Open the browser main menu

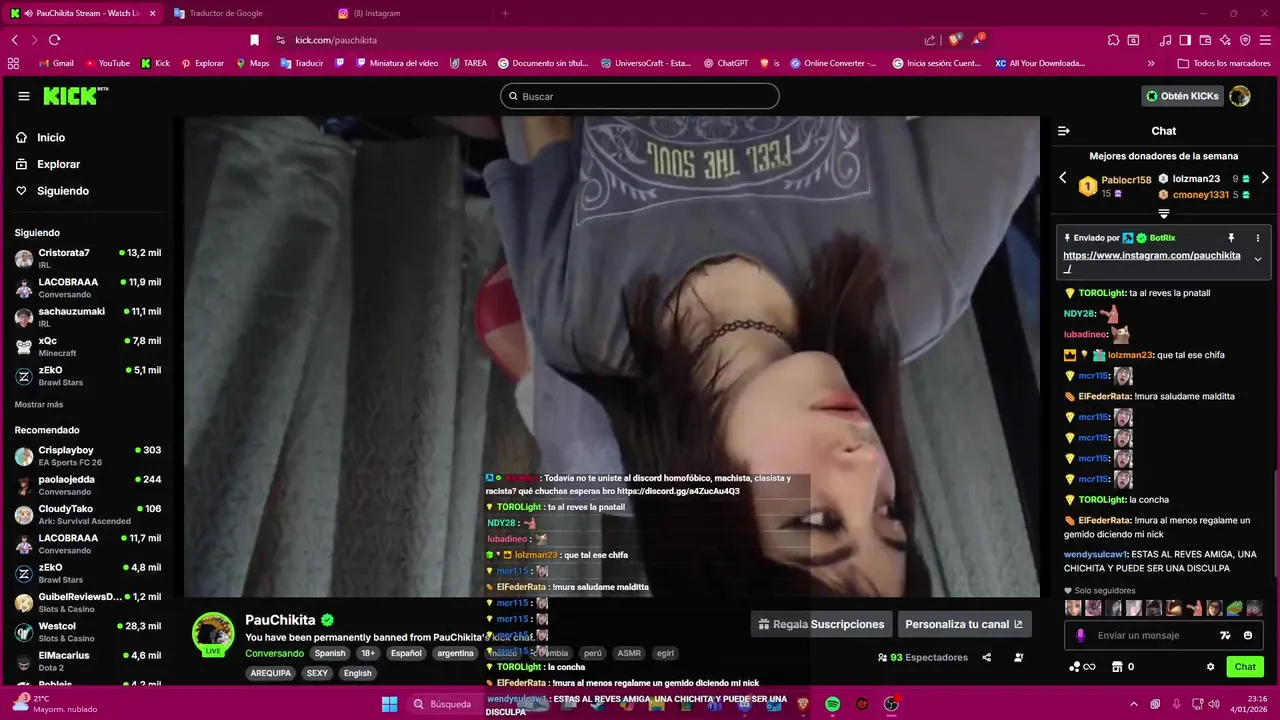1265,40
